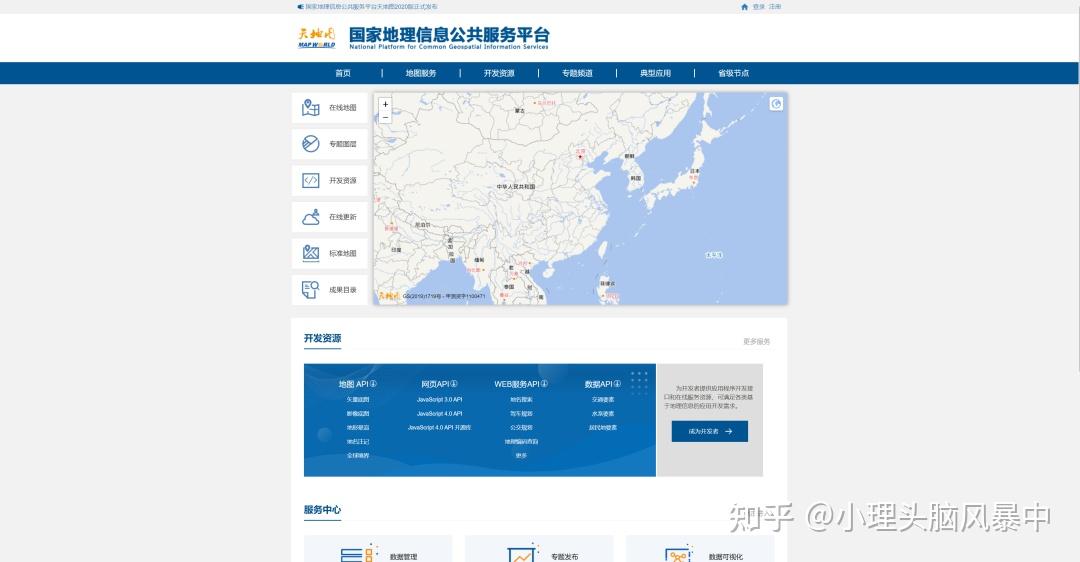1080x562 pixels.
Task: Click the WEB服务API column heading
Action: [x=517, y=384]
